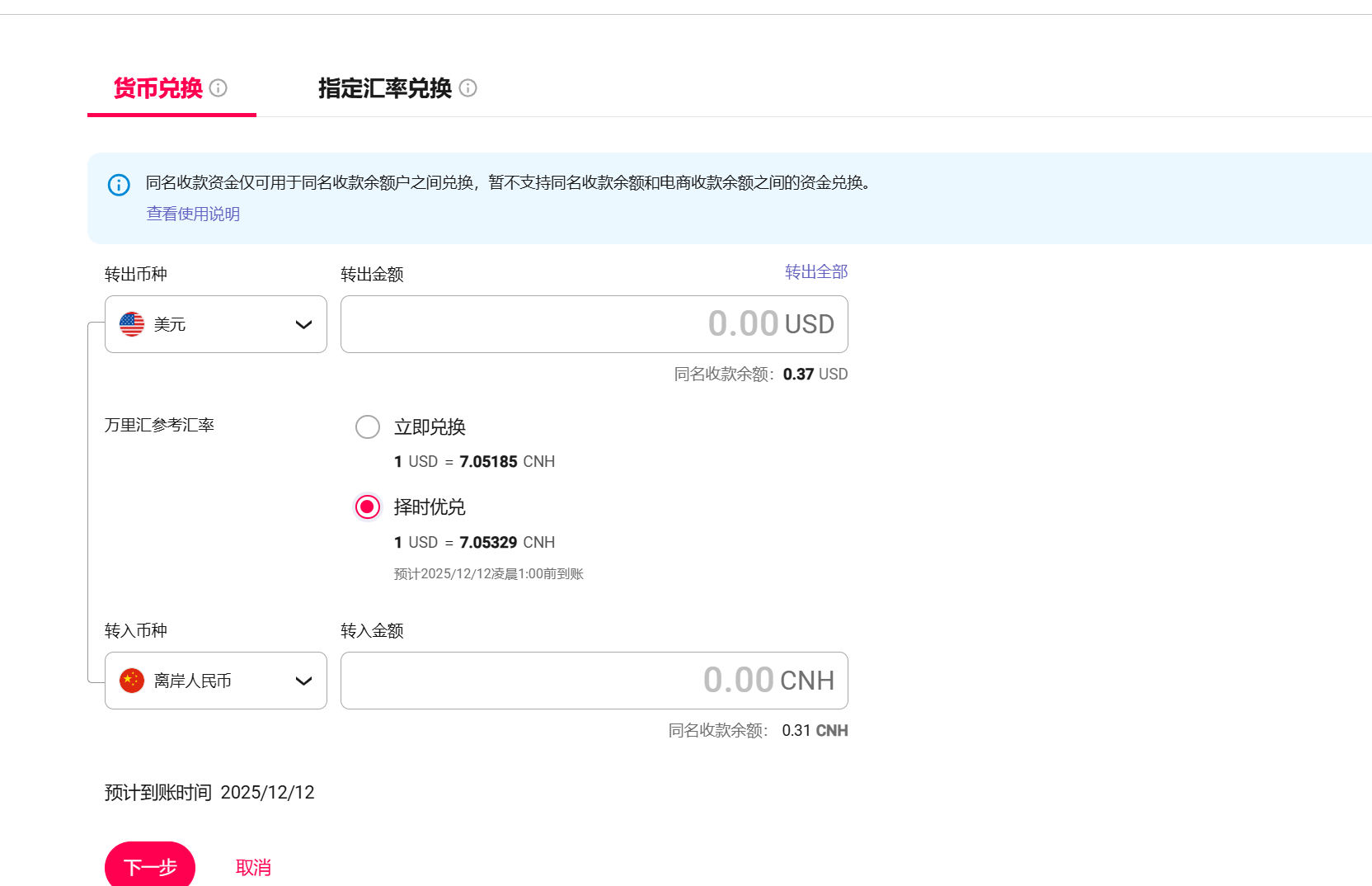Click the US flag icon for 美元
This screenshot has height=886, width=1372.
click(x=132, y=324)
